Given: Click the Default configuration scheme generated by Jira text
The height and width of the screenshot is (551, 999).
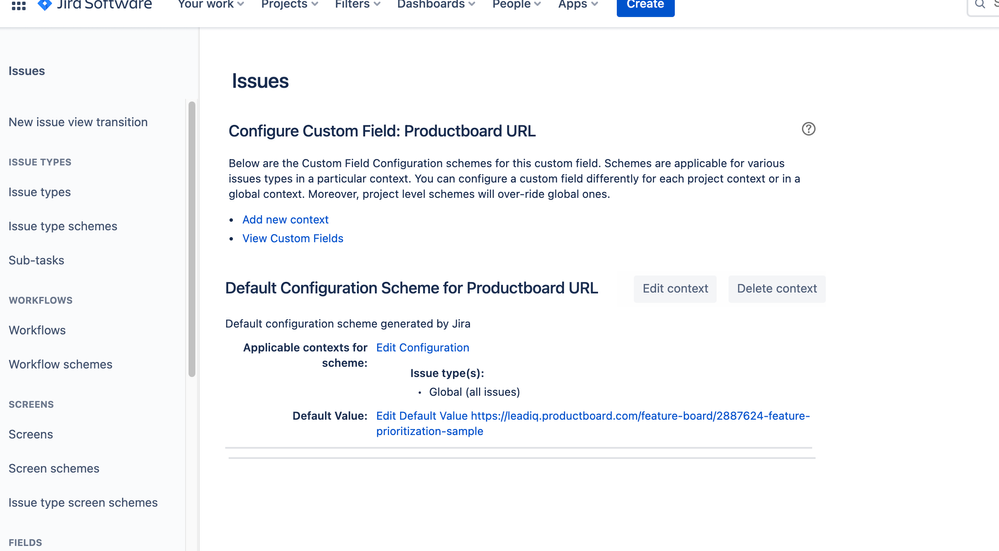Looking at the screenshot, I should tap(348, 324).
